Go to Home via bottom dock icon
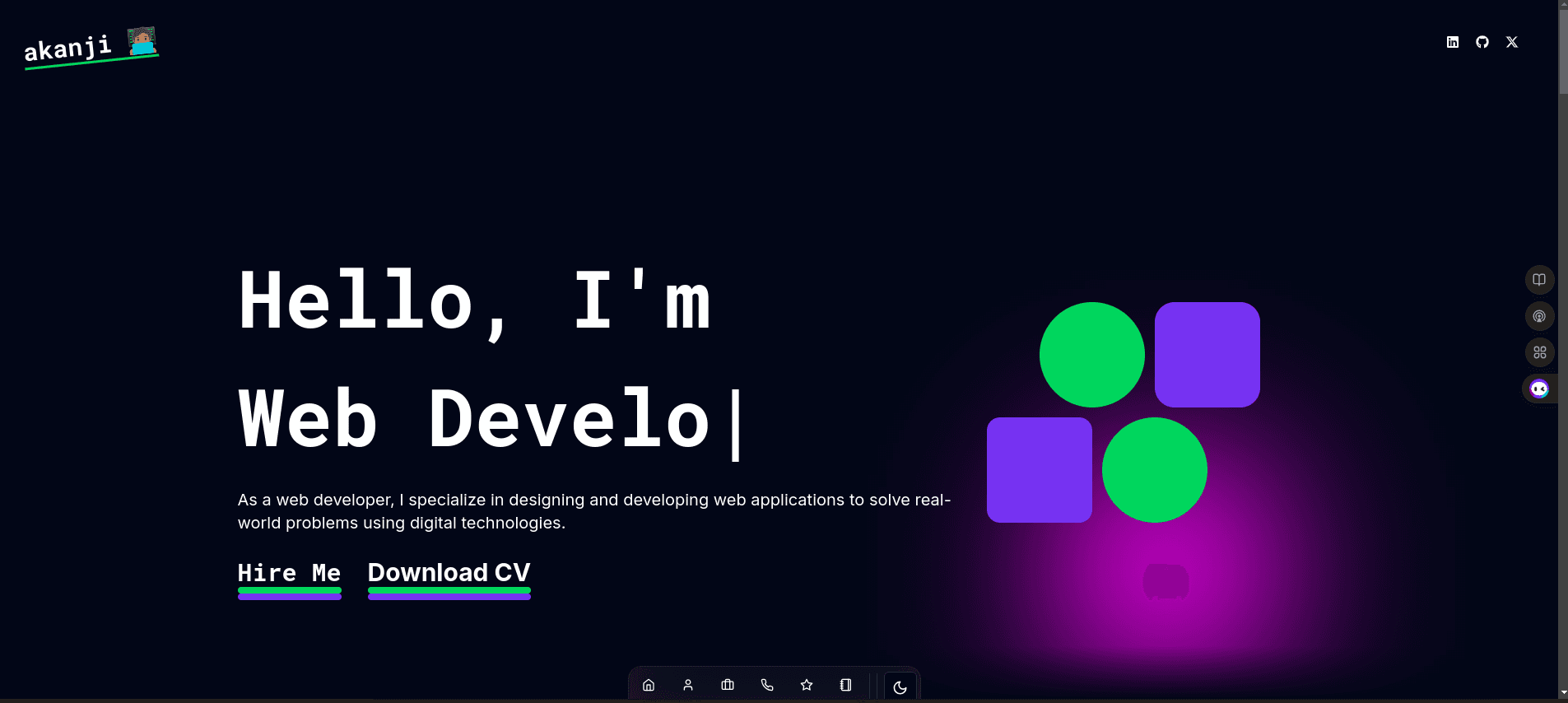Viewport: 1568px width, 703px height. [649, 685]
